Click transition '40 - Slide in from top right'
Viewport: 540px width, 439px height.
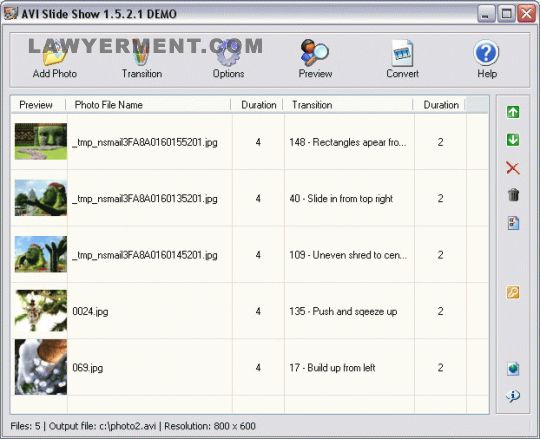[x=341, y=199]
